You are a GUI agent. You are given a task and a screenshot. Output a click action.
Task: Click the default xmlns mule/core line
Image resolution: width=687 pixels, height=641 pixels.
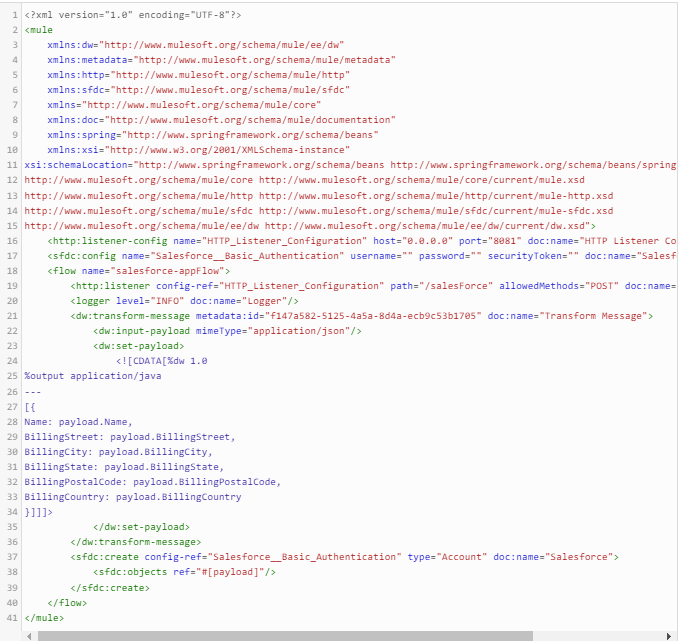tap(184, 105)
